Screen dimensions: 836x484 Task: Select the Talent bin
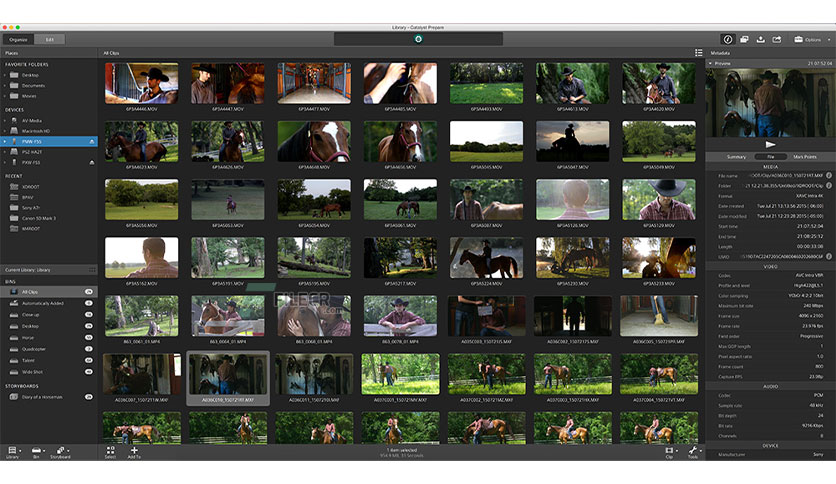click(49, 360)
